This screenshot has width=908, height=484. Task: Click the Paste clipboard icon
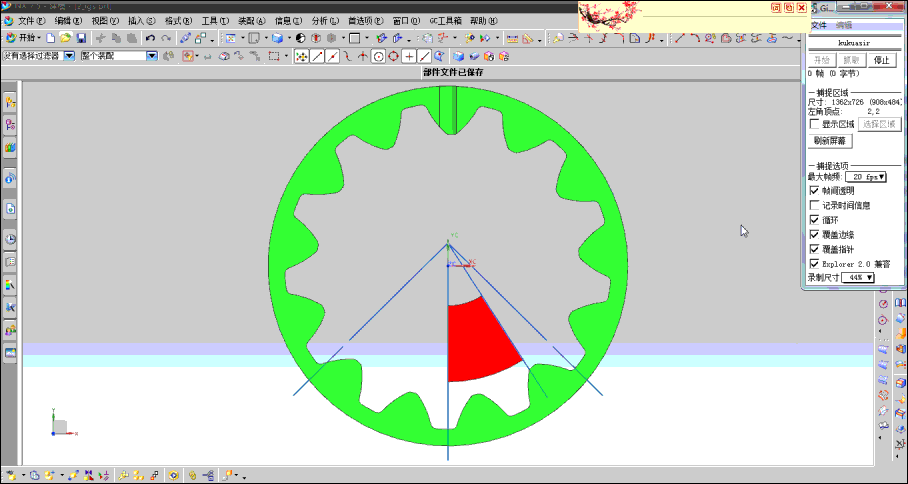pyautogui.click(x=133, y=38)
